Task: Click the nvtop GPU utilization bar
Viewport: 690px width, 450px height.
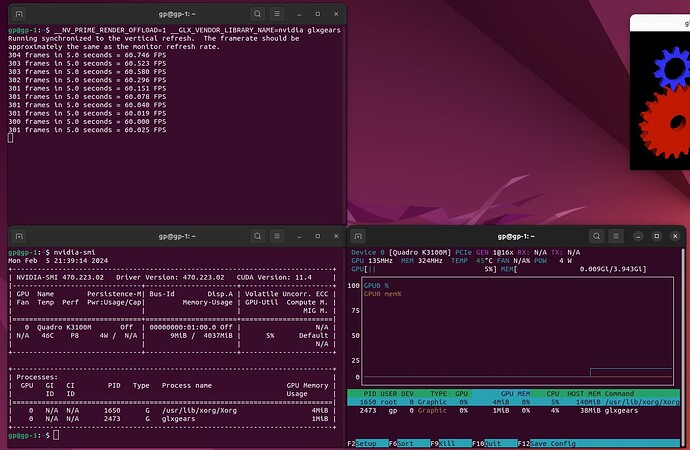Action: point(424,269)
